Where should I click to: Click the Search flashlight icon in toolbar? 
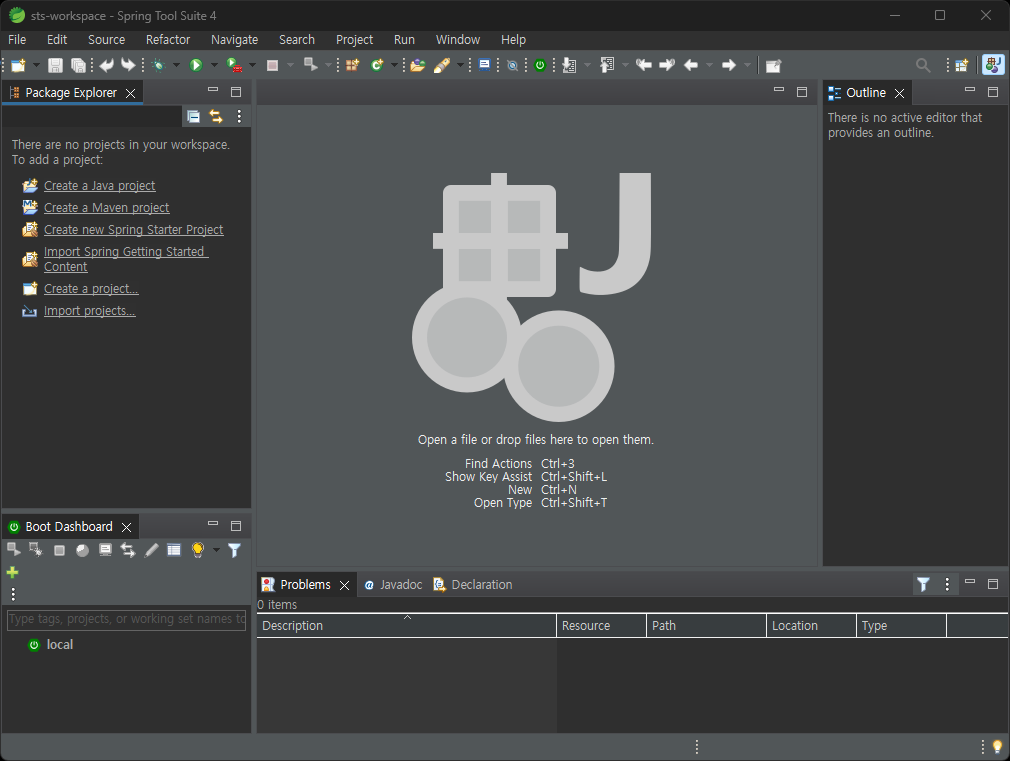(443, 65)
